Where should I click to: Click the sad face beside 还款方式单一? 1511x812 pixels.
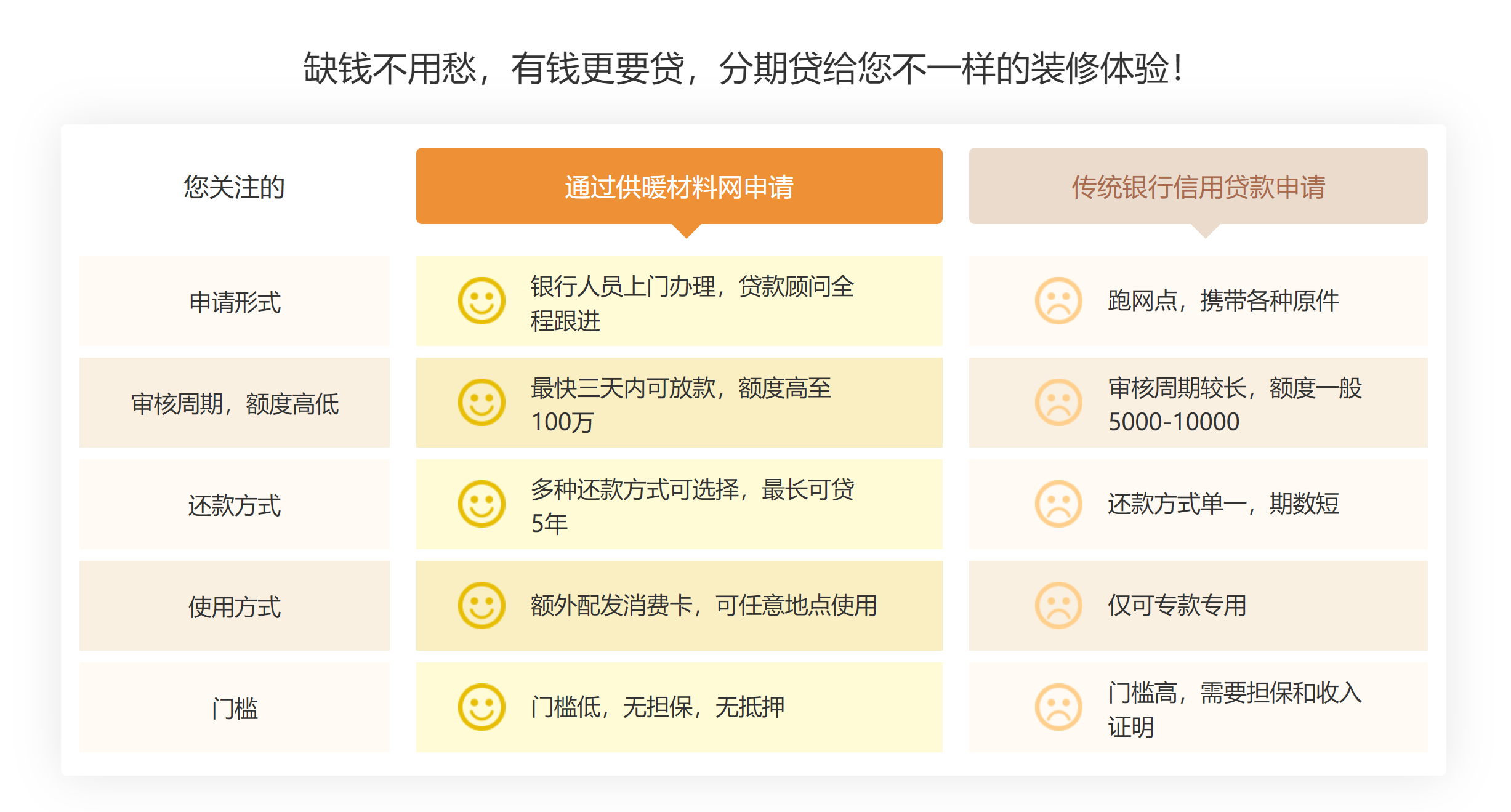coord(1058,504)
